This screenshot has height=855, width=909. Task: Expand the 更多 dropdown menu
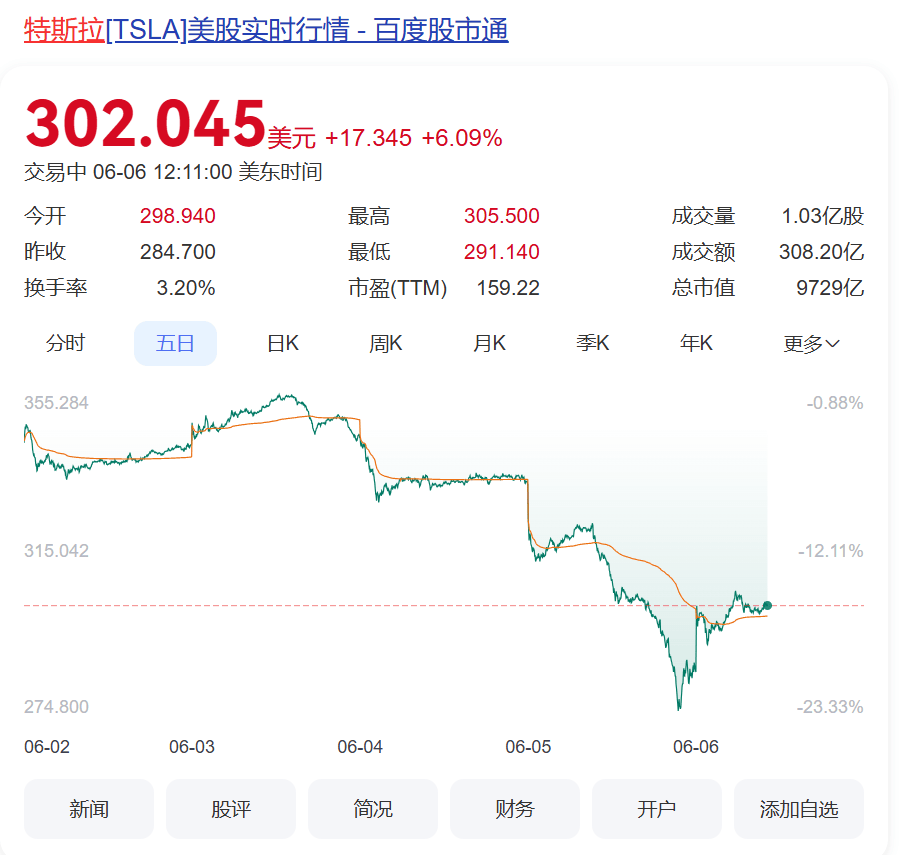point(811,343)
